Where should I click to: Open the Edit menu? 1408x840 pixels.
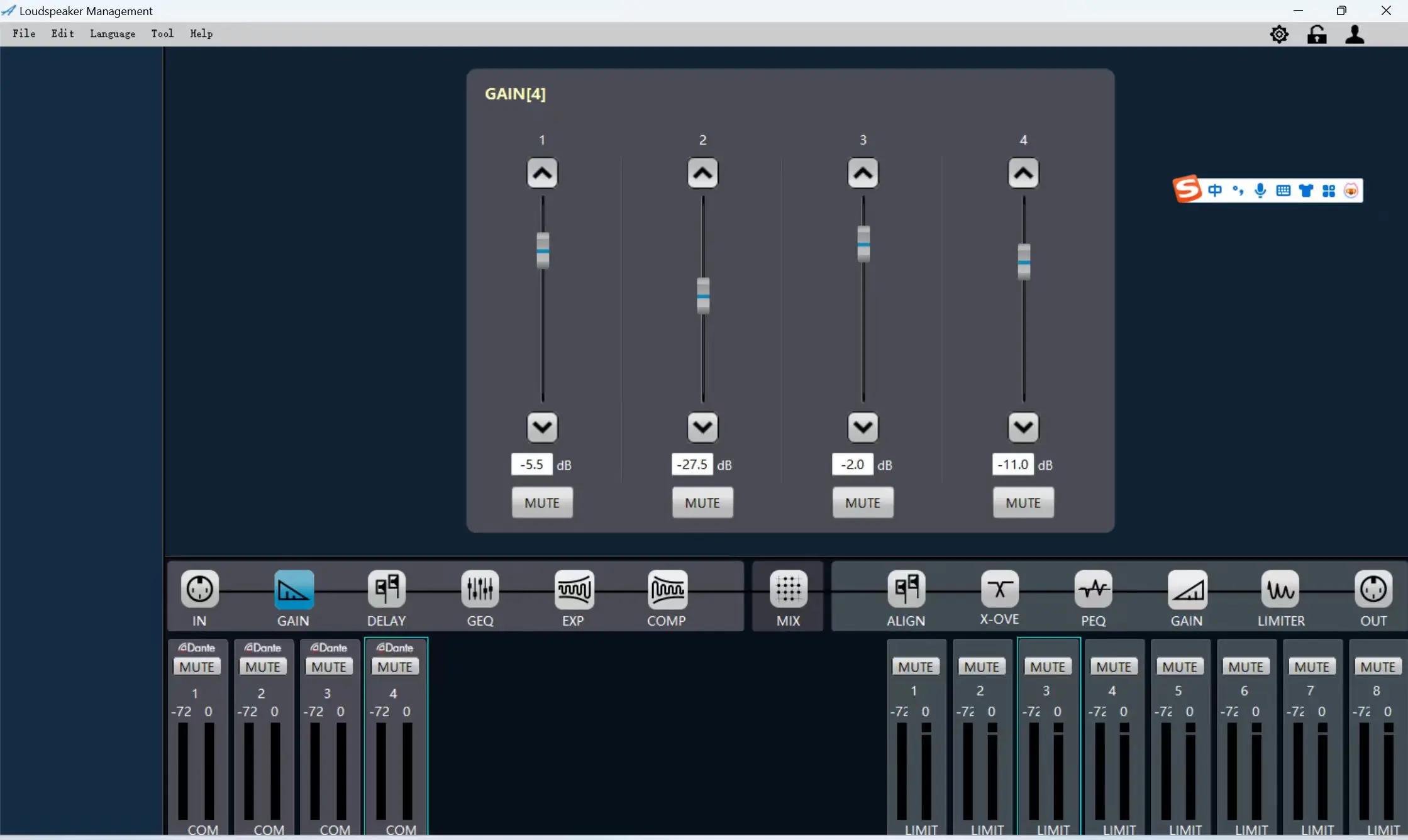pyautogui.click(x=63, y=34)
